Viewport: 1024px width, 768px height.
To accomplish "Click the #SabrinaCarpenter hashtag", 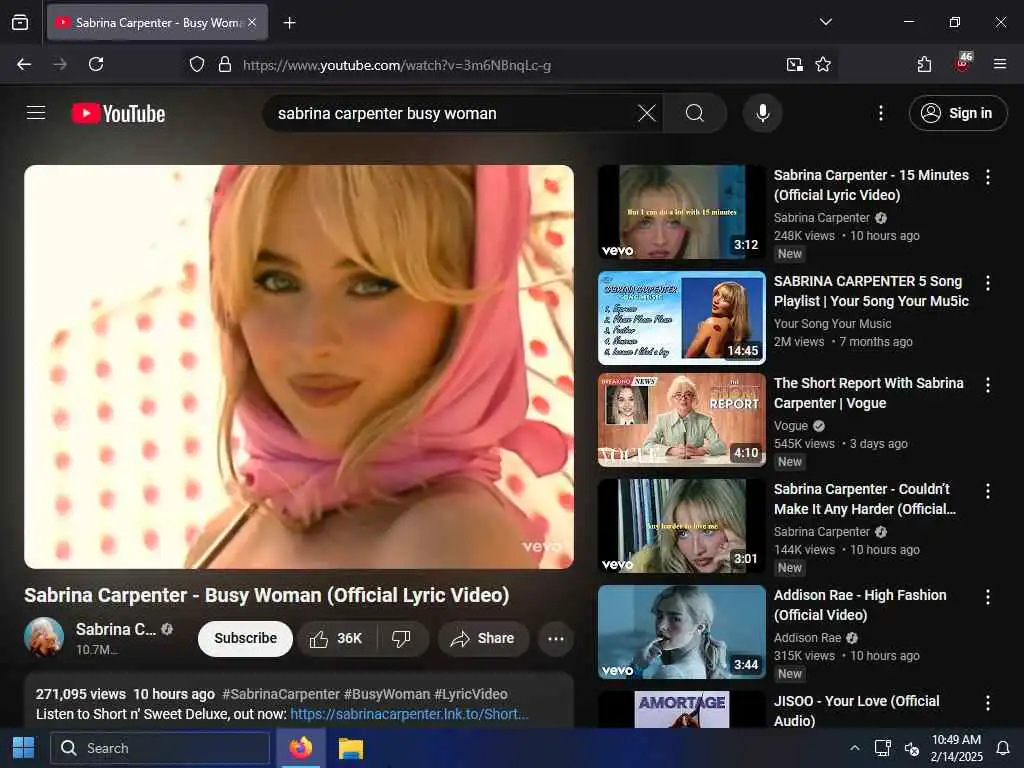I will [281, 694].
